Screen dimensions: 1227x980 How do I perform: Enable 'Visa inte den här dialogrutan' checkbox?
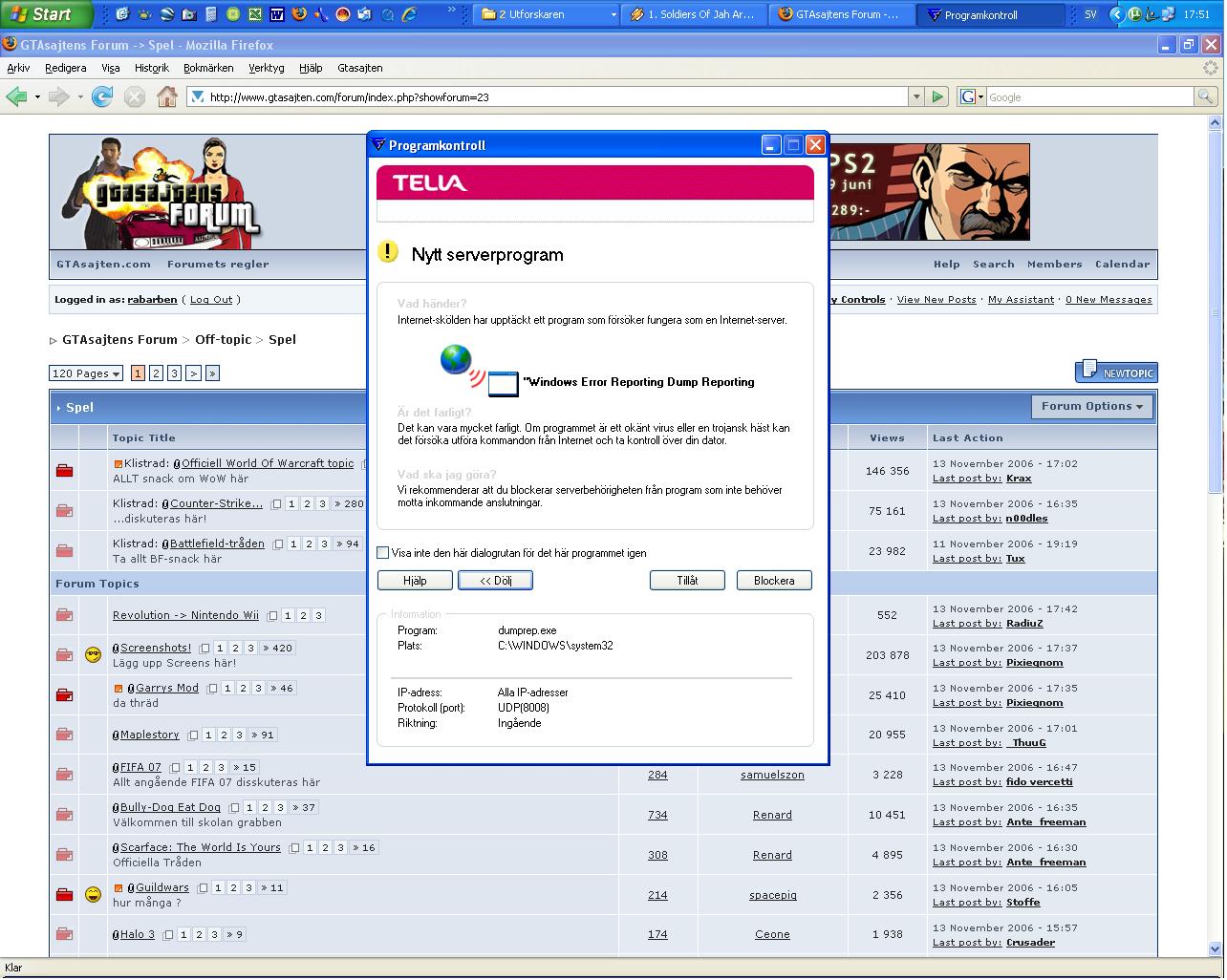pos(383,553)
